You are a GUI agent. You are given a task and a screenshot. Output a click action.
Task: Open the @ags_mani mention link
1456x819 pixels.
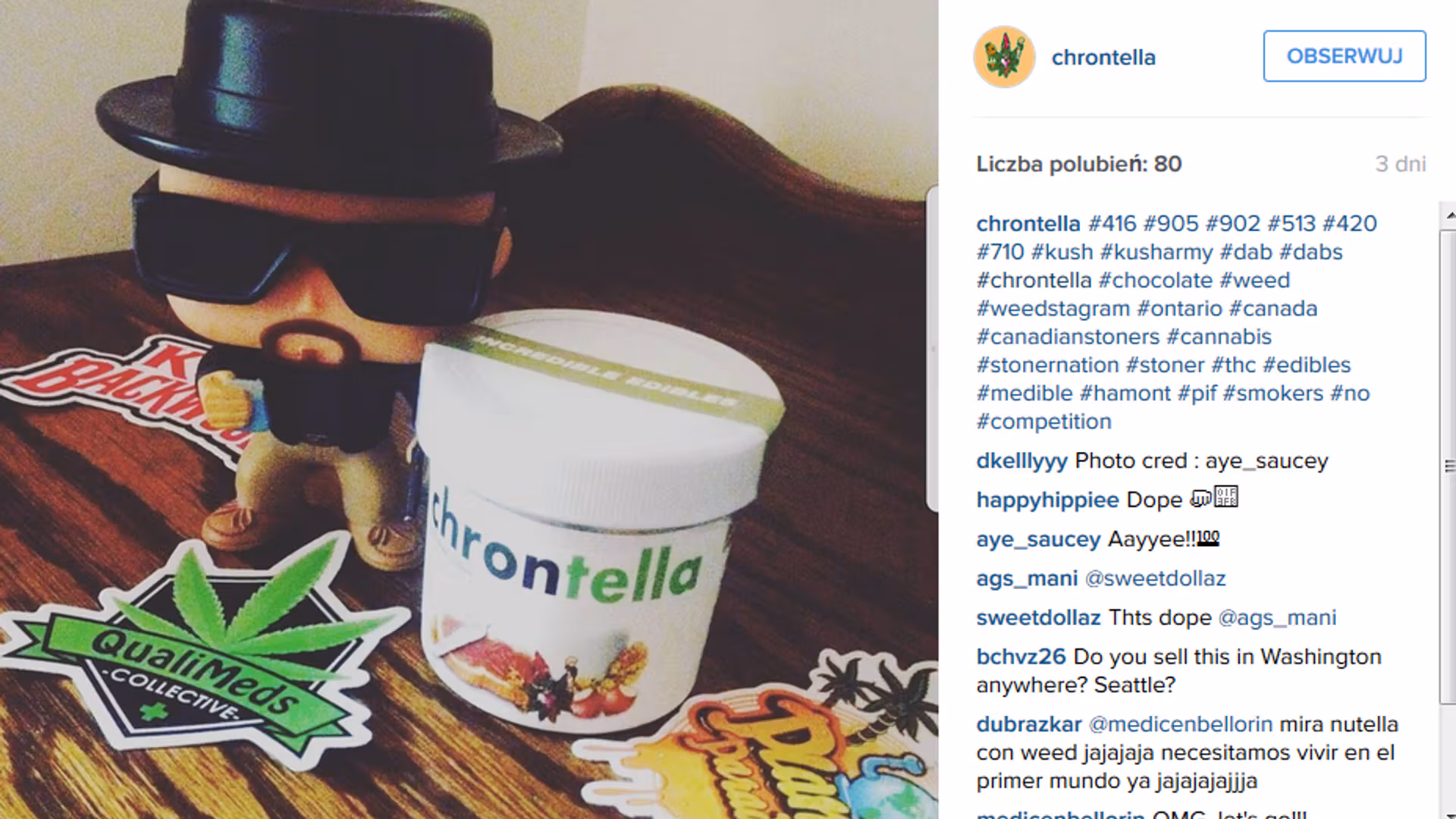(x=1277, y=618)
